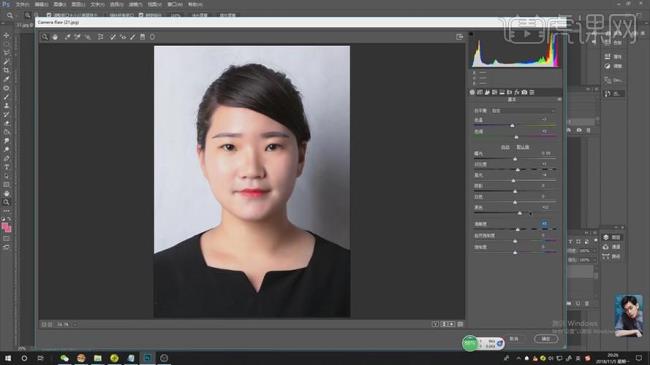
Task: Select the Radial Filter tool
Action: 153,37
